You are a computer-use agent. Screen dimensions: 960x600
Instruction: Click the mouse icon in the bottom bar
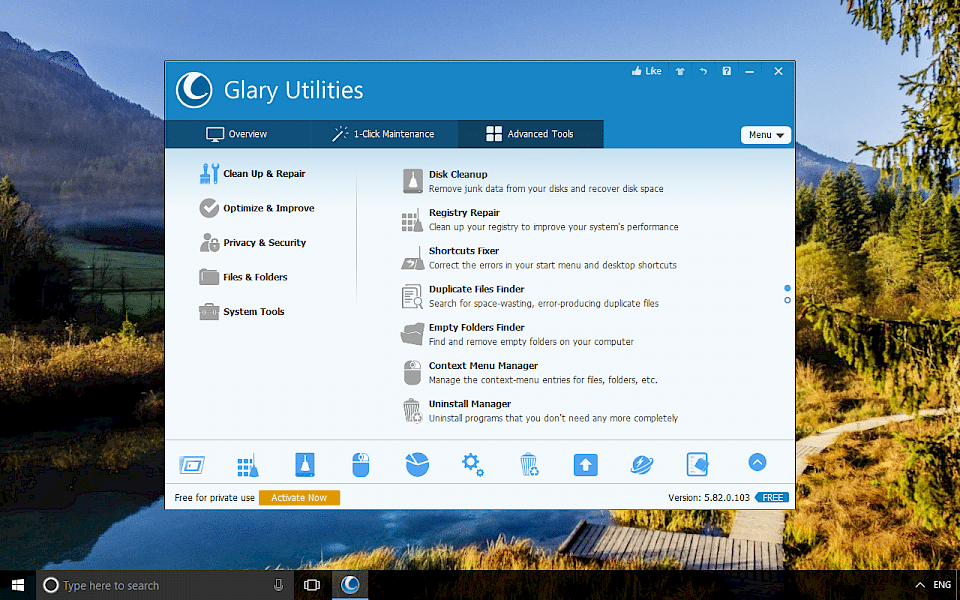pyautogui.click(x=361, y=465)
